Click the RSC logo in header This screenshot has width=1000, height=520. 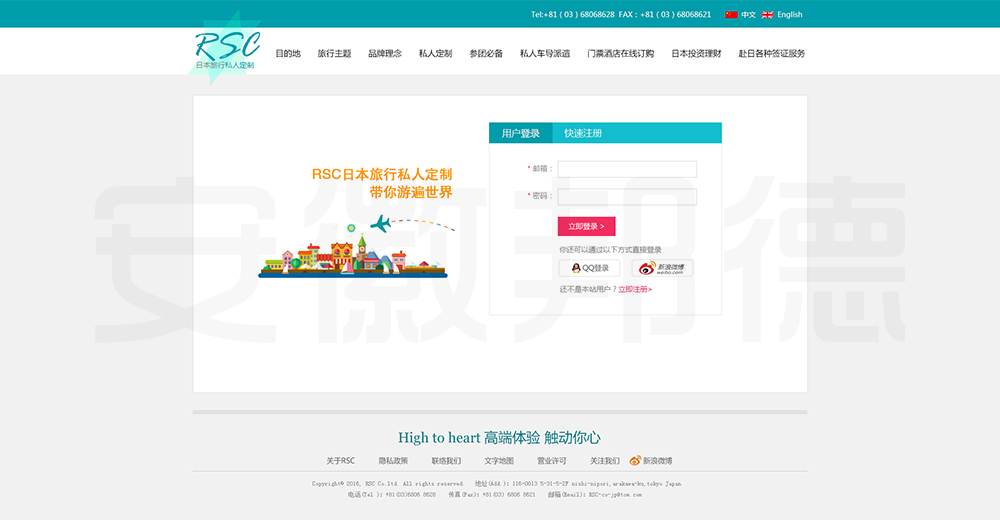[226, 50]
